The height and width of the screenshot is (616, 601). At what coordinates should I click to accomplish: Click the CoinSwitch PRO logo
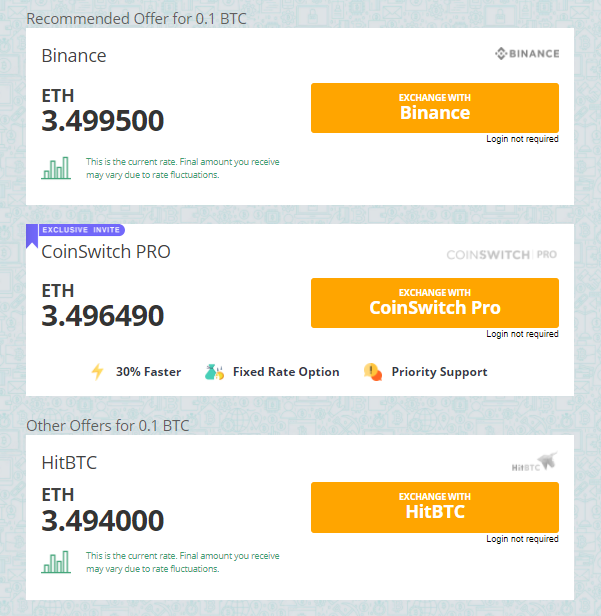(501, 255)
